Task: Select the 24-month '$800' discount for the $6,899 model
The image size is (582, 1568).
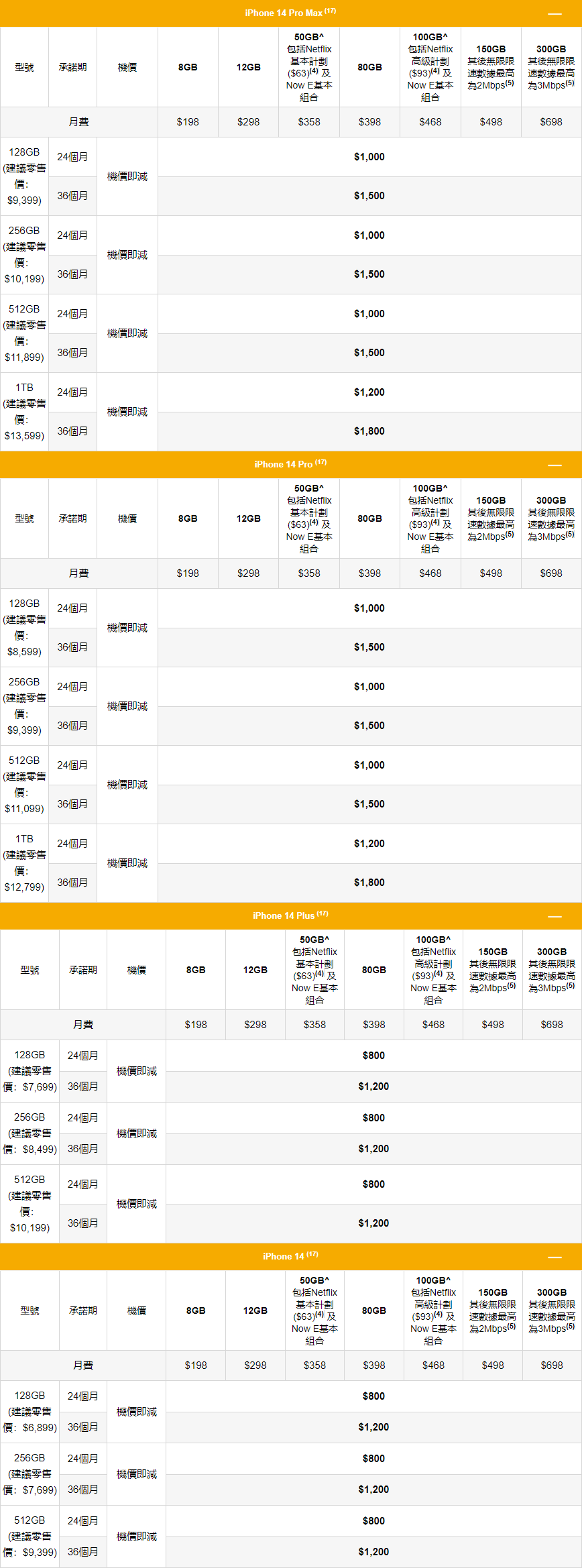Action: click(x=373, y=1396)
